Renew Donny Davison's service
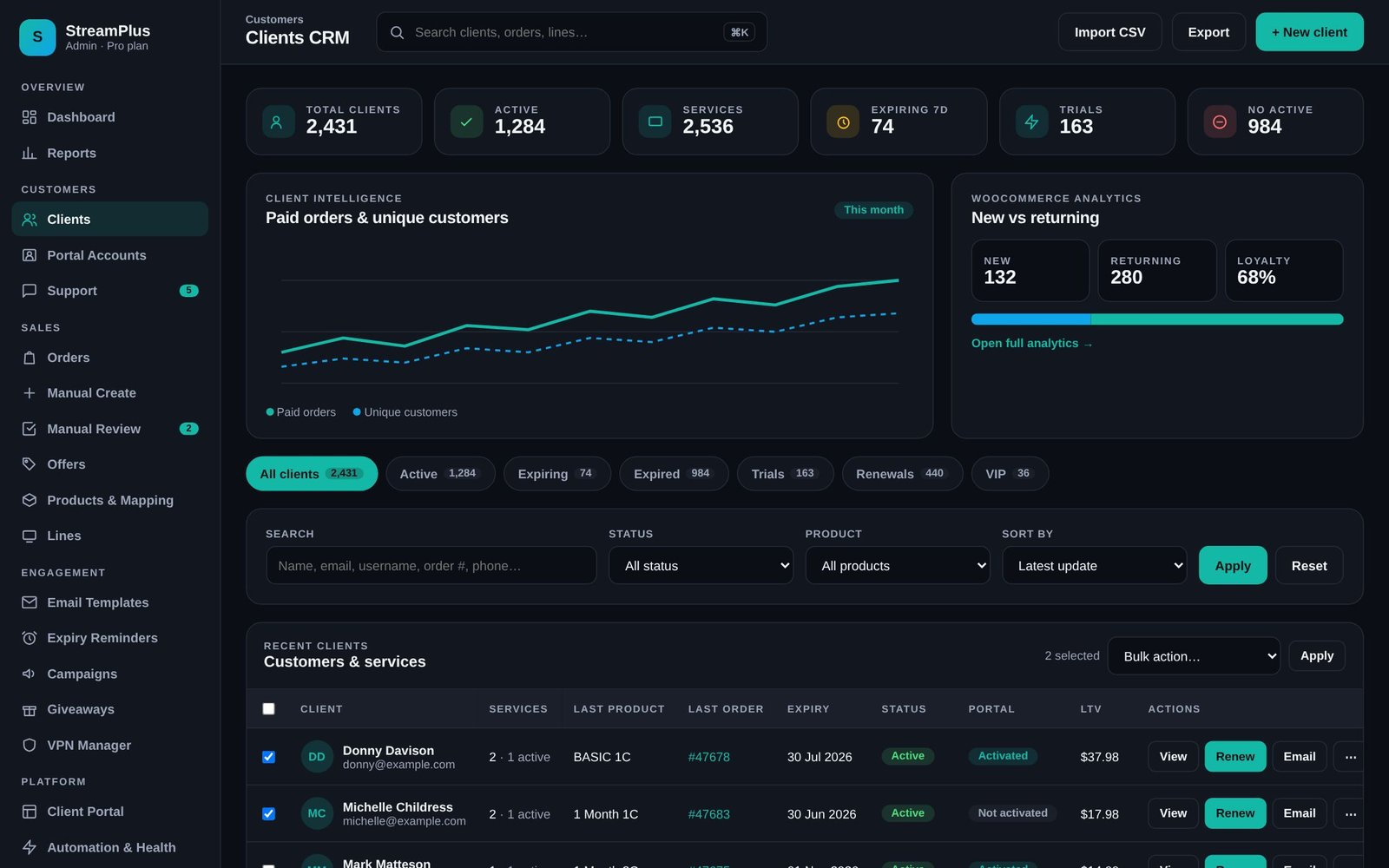This screenshot has height=868, width=1389. [x=1234, y=757]
